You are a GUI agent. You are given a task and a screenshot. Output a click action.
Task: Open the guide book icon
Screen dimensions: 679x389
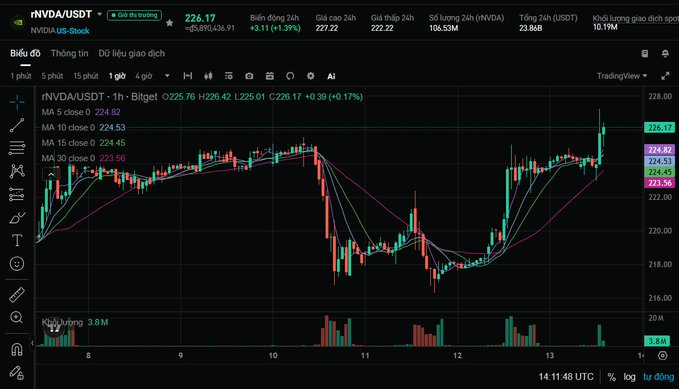click(645, 53)
